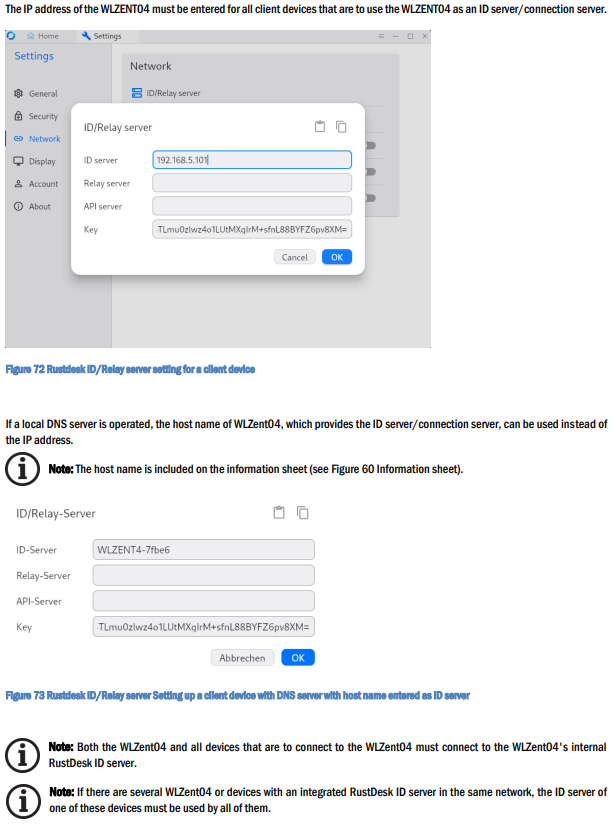
Task: Click the Figure 73 caption text
Action: pyautogui.click(x=238, y=696)
